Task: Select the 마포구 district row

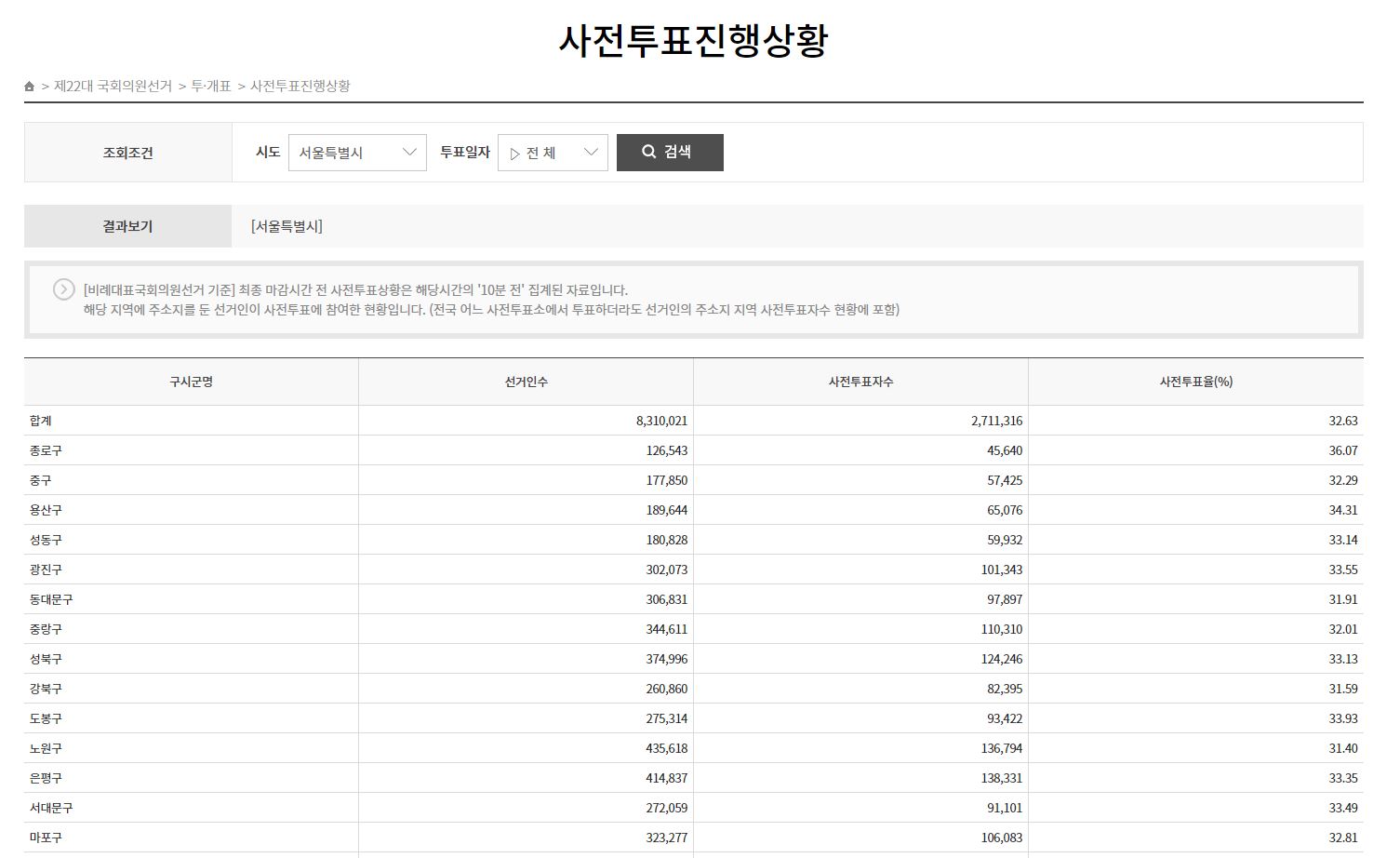Action: [x=44, y=837]
